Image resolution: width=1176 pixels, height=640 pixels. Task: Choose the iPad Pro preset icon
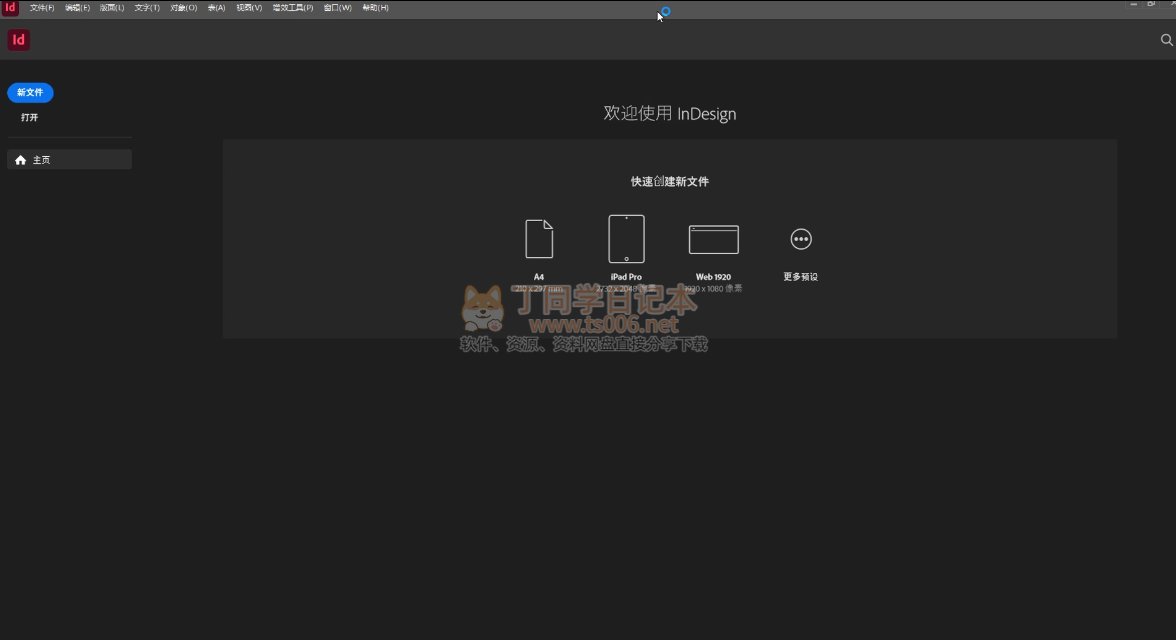[626, 239]
